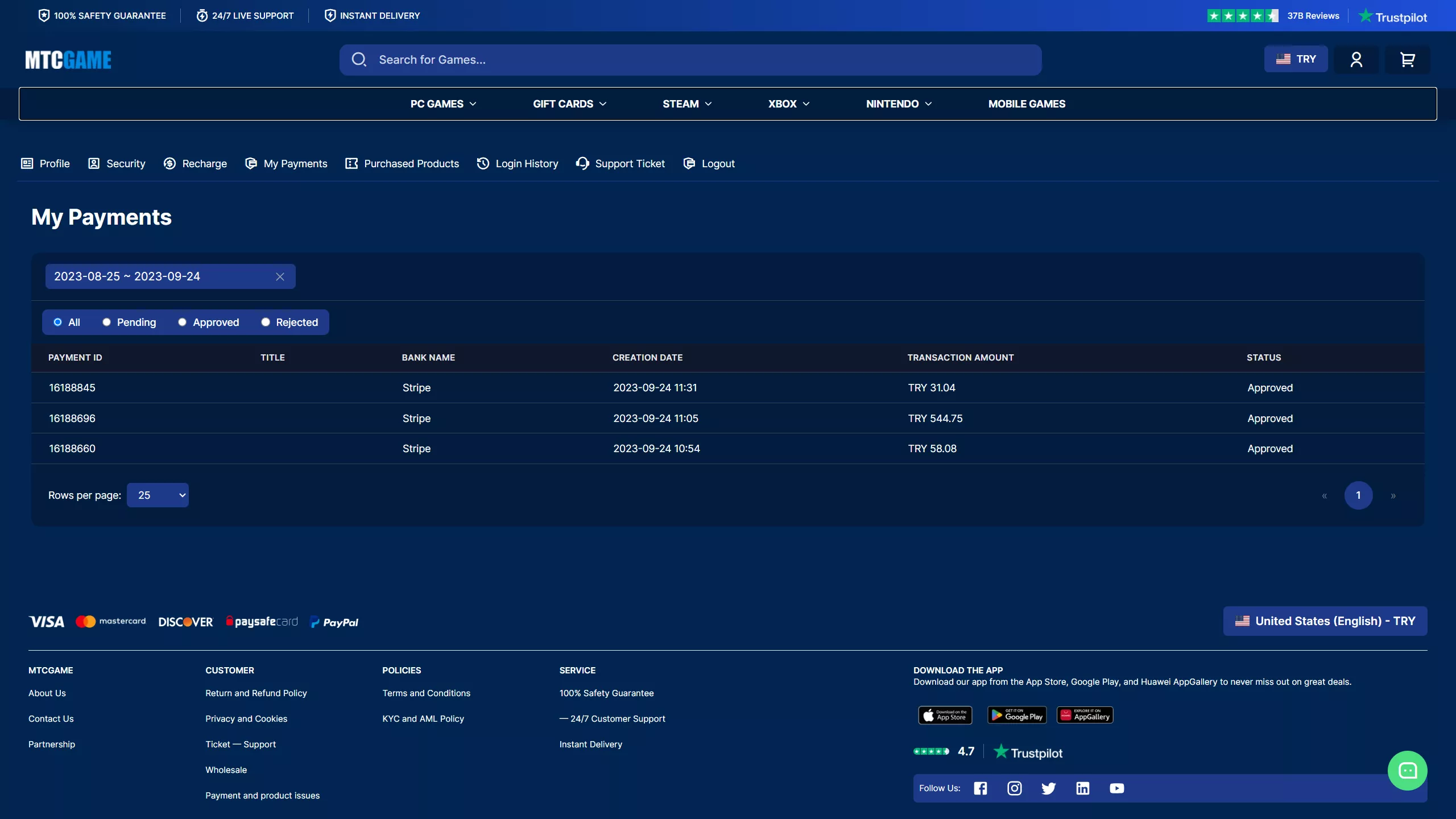Click the TRY 58.08 amount cell
Image resolution: width=1456 pixels, height=819 pixels.
click(932, 449)
